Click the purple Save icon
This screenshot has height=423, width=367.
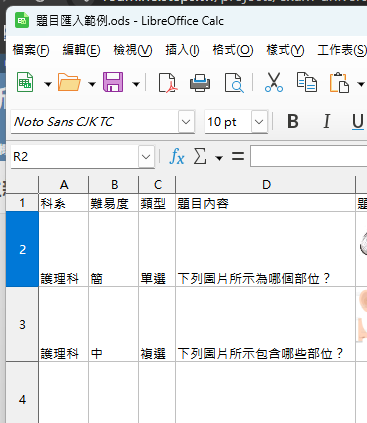tap(113, 82)
